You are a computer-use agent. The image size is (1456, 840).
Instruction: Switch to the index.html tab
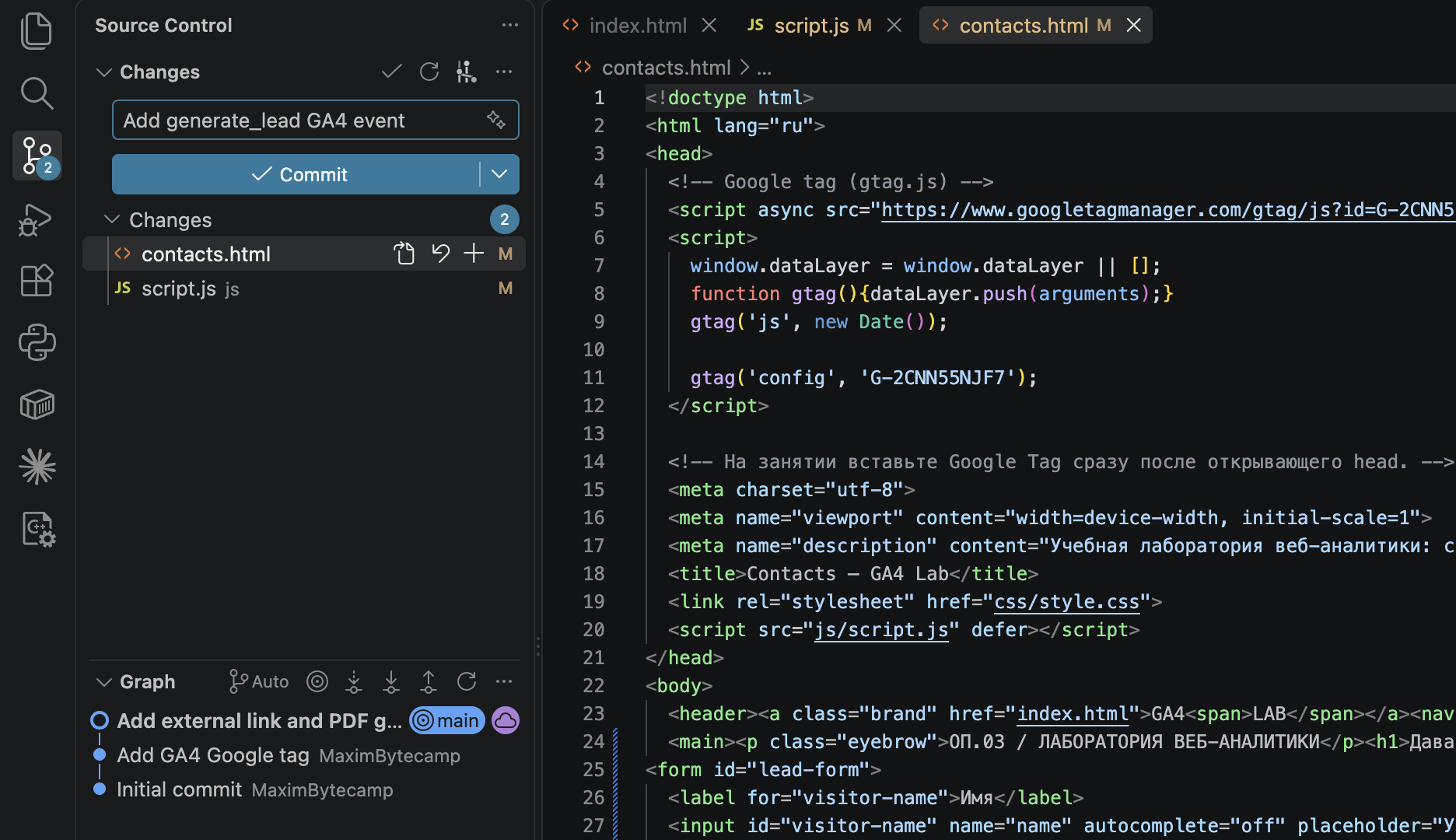tap(638, 26)
